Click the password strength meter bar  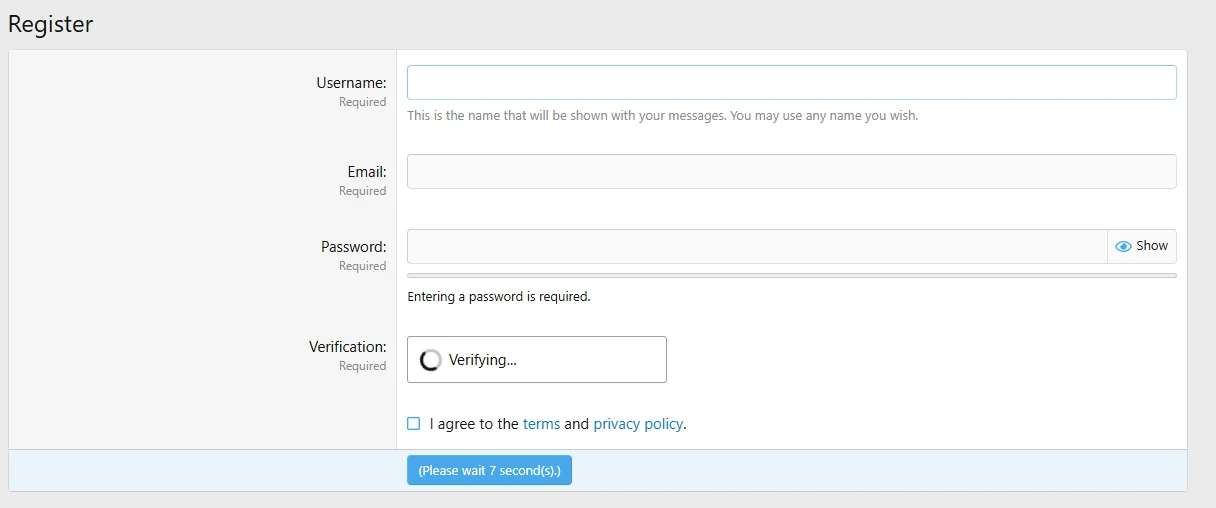791,275
